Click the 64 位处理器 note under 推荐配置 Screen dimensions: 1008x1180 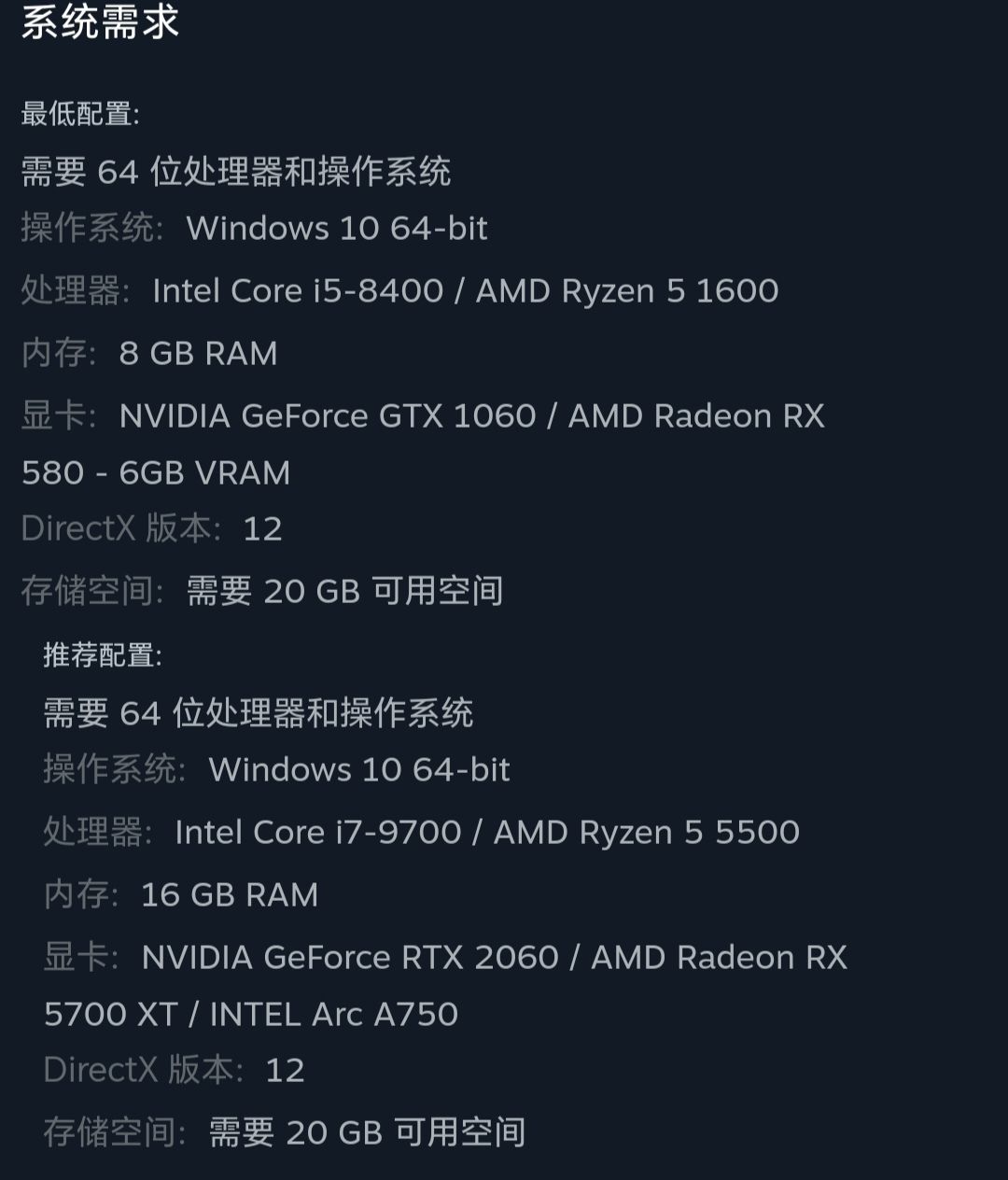point(259,713)
